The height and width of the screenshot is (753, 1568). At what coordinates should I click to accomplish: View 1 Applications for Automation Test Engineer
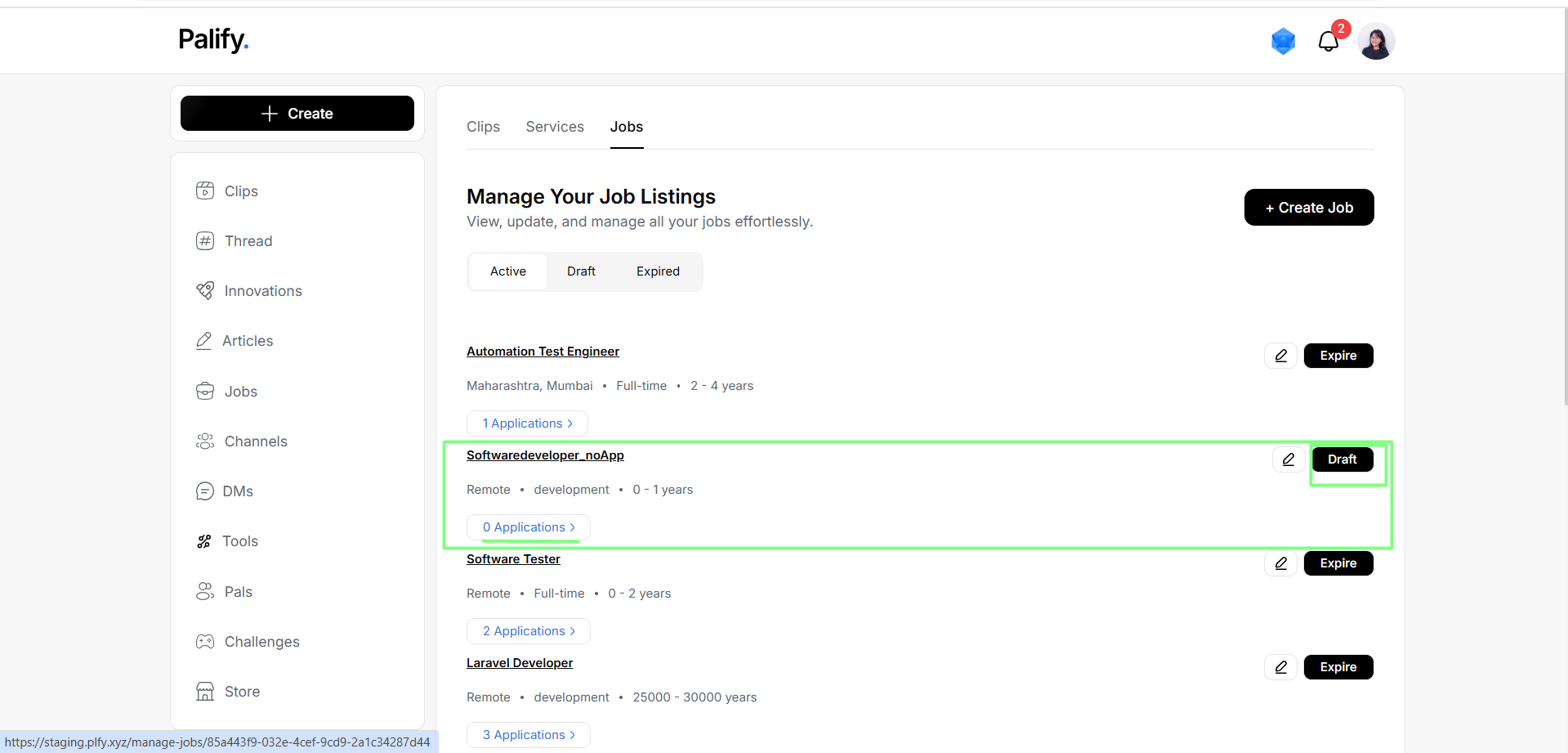coord(527,424)
